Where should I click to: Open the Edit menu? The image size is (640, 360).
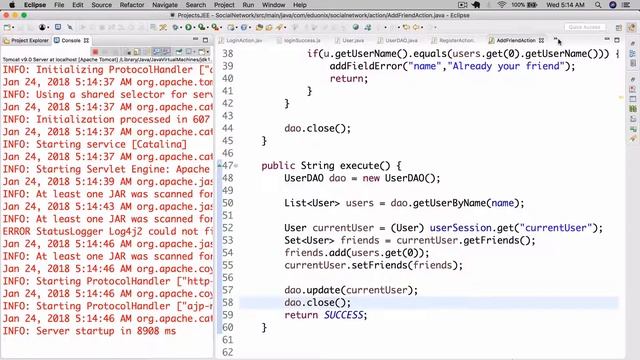(x=78, y=5)
